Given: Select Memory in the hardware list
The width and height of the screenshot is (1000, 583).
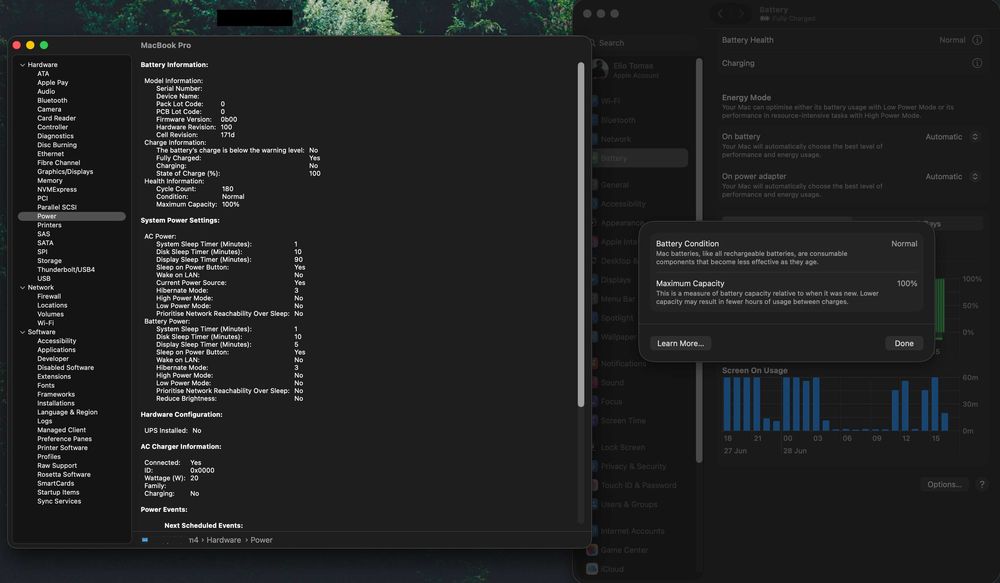Looking at the screenshot, I should coord(50,181).
